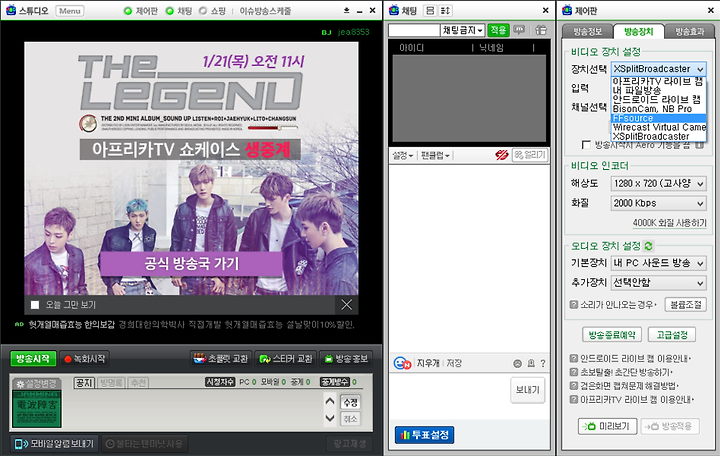Viewport: 720px width, 456px height.
Task: Enable Aero disable-on-broadcast checkbox
Action: coord(586,145)
